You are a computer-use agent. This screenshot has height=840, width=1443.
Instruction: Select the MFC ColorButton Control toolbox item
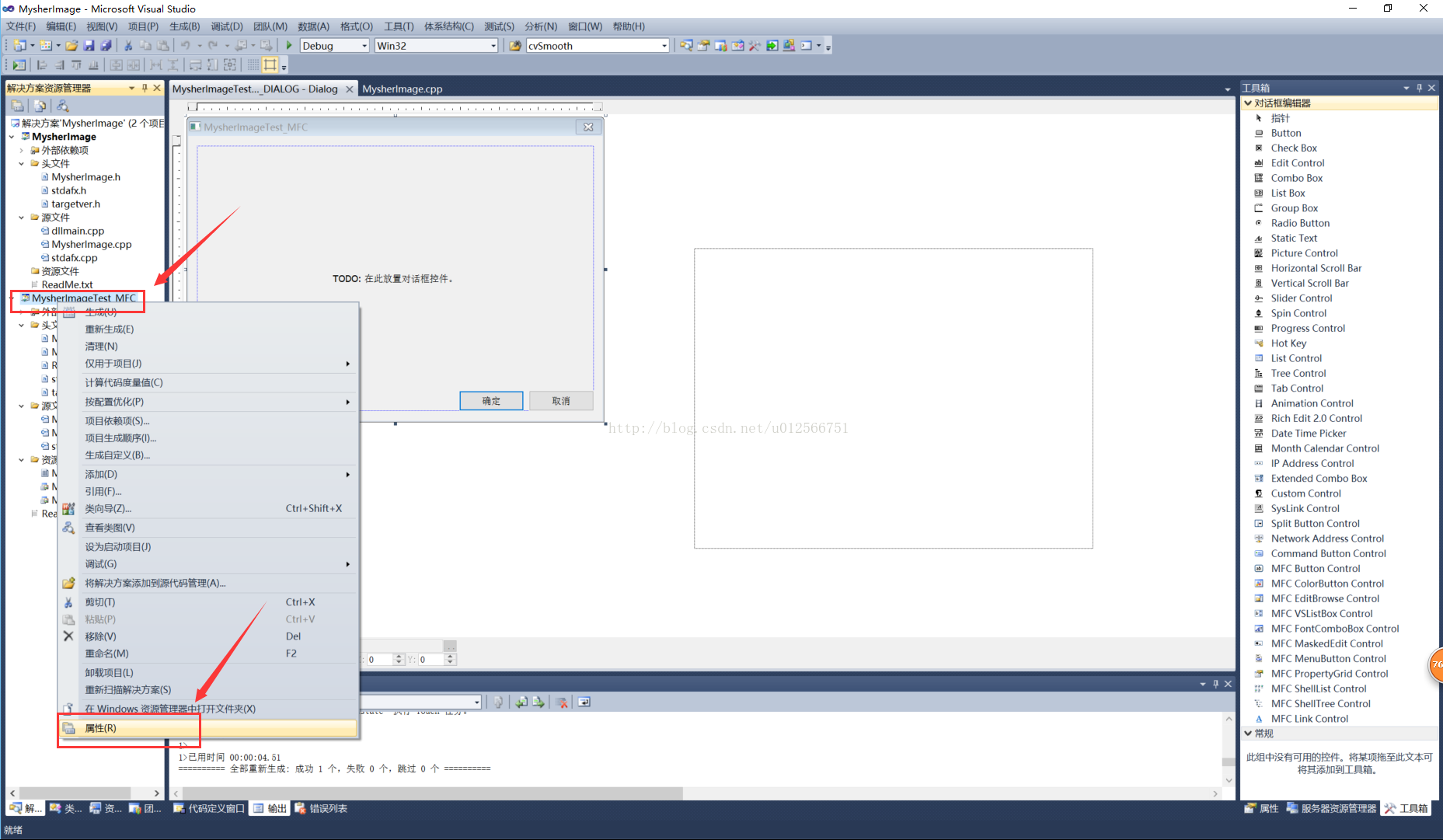(x=1327, y=584)
